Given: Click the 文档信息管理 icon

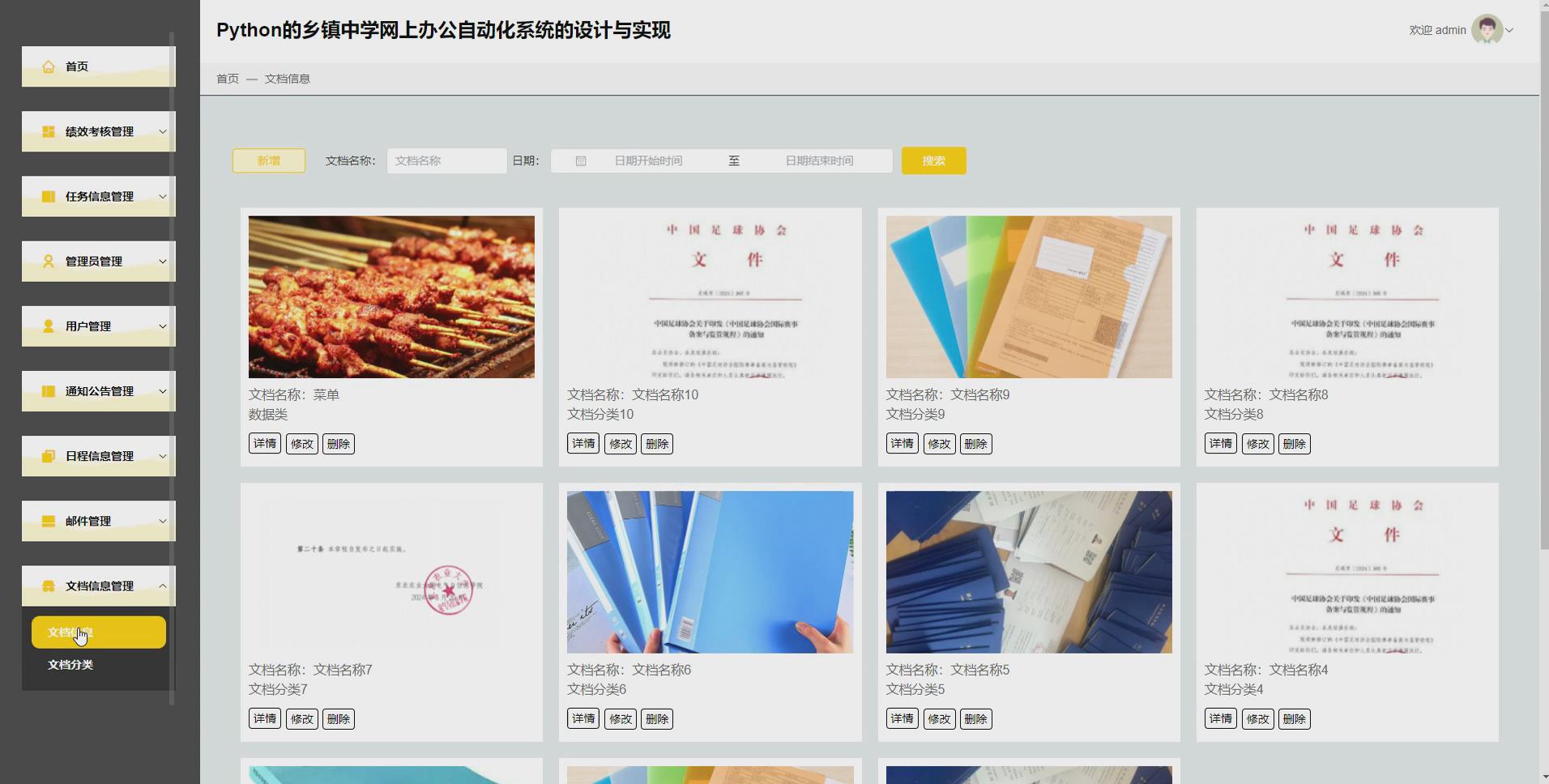Looking at the screenshot, I should tap(48, 586).
